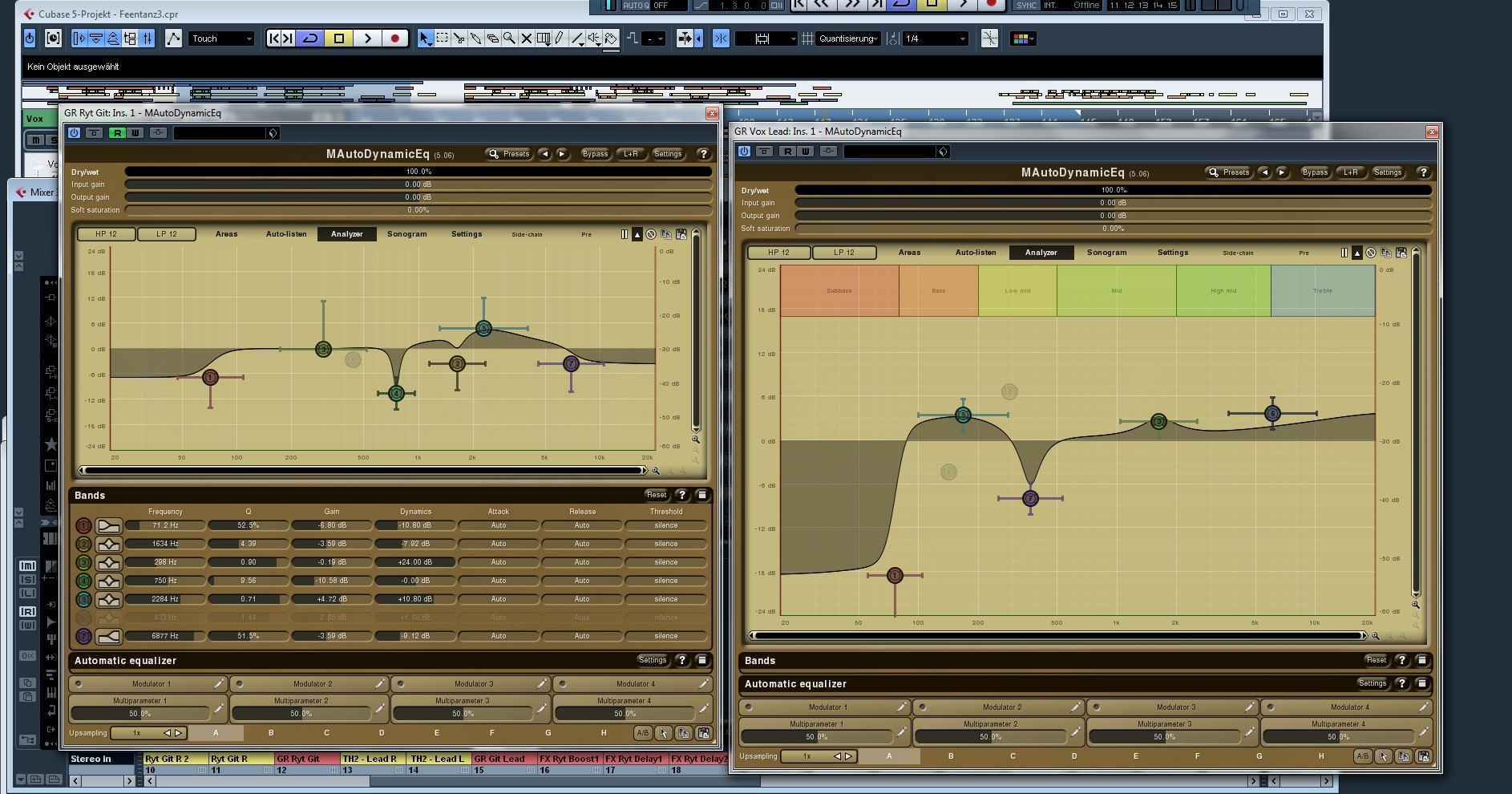Click band 7 node in GR Vox Lead graph
The height and width of the screenshot is (794, 1512).
[x=1030, y=499]
